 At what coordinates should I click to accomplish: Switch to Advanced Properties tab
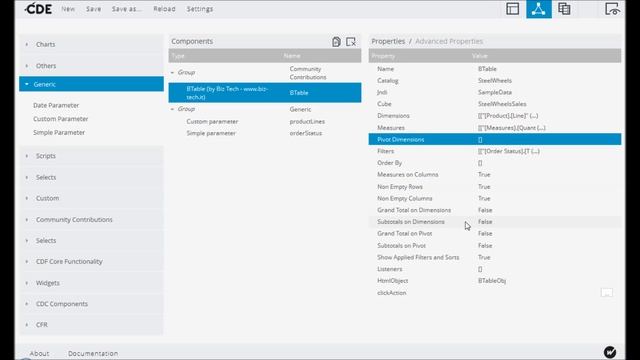point(449,41)
